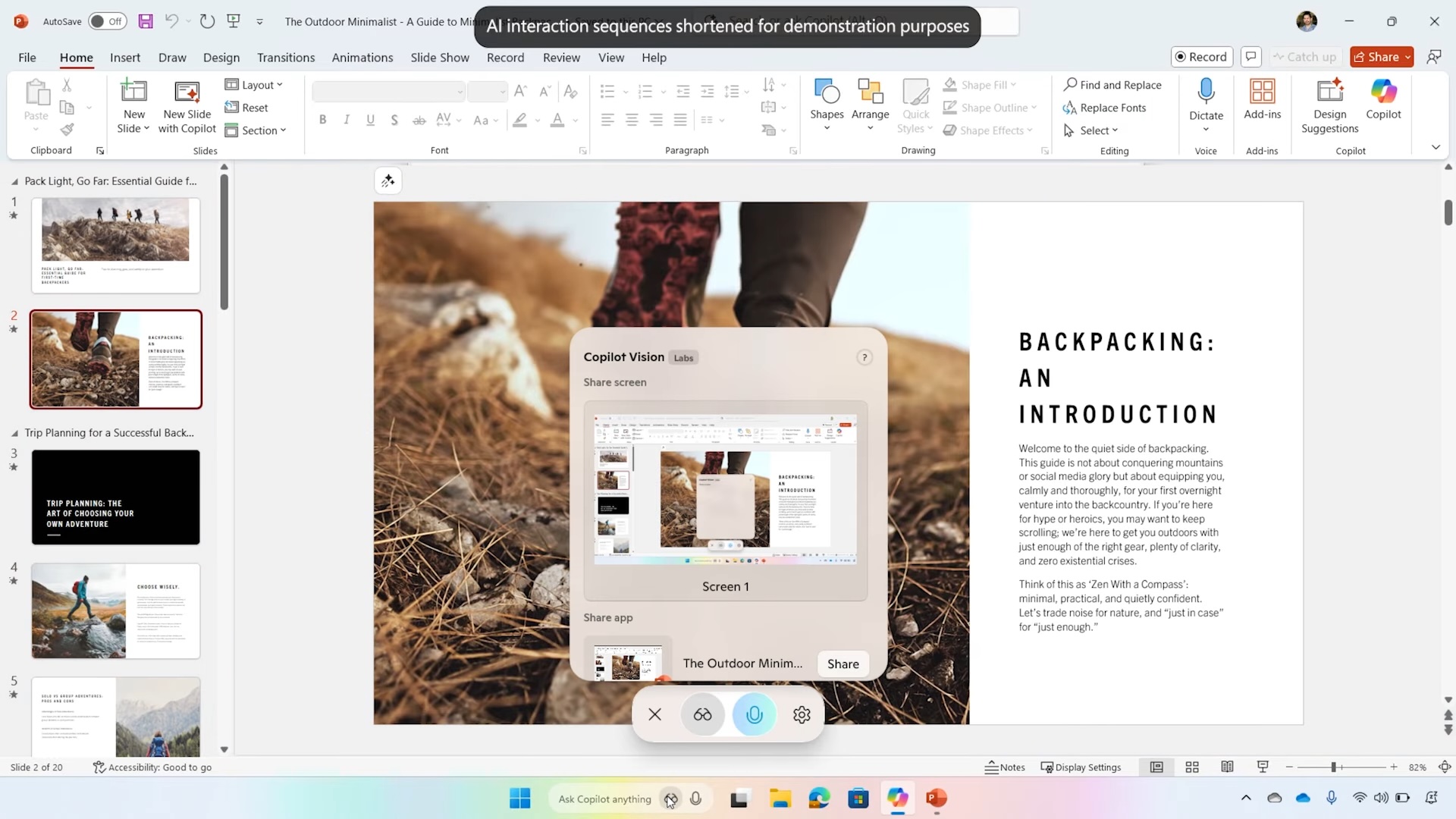
Task: Expand the Shape Effects dropdown
Action: coord(989,130)
